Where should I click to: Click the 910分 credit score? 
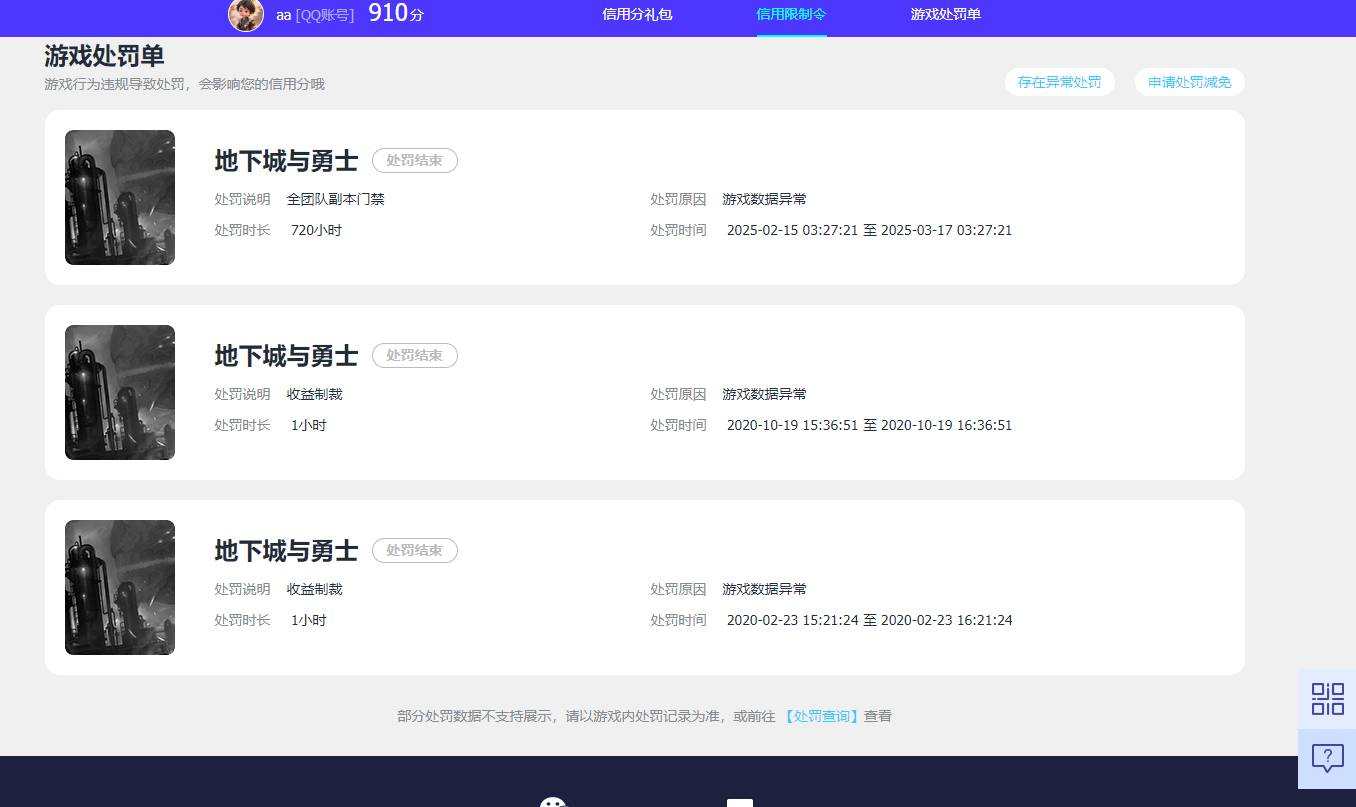[x=396, y=14]
